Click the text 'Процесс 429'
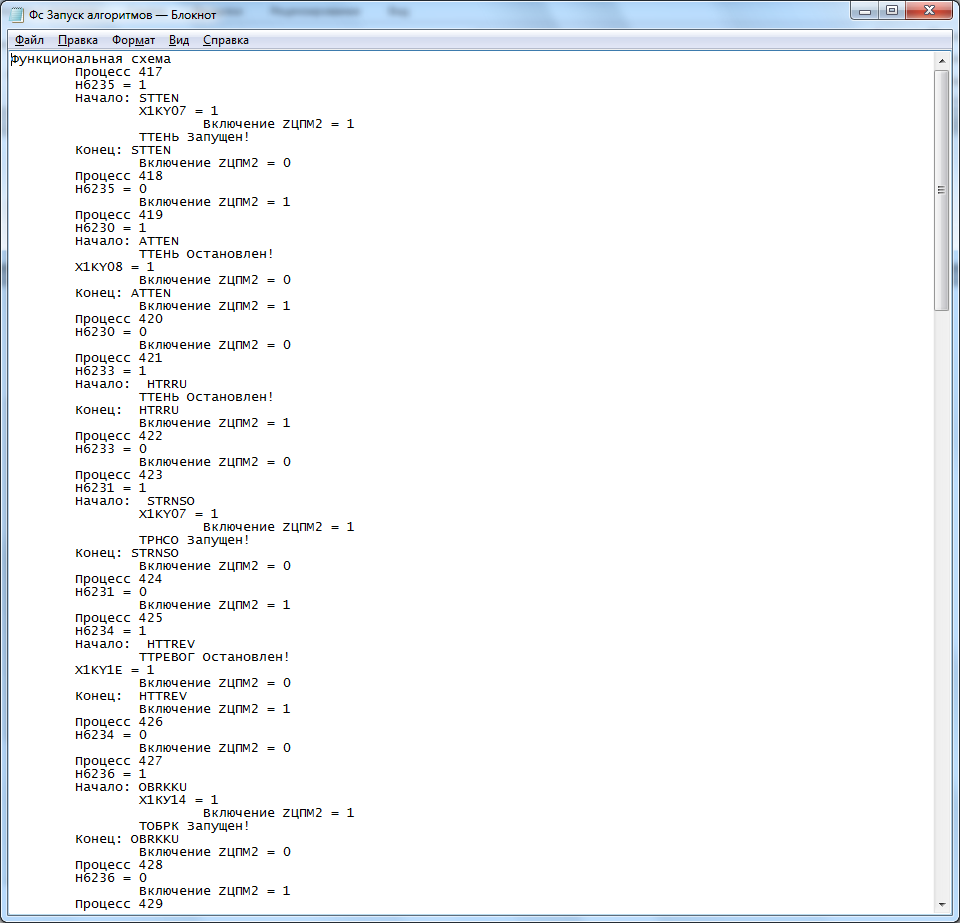The width and height of the screenshot is (960, 923). point(119,904)
